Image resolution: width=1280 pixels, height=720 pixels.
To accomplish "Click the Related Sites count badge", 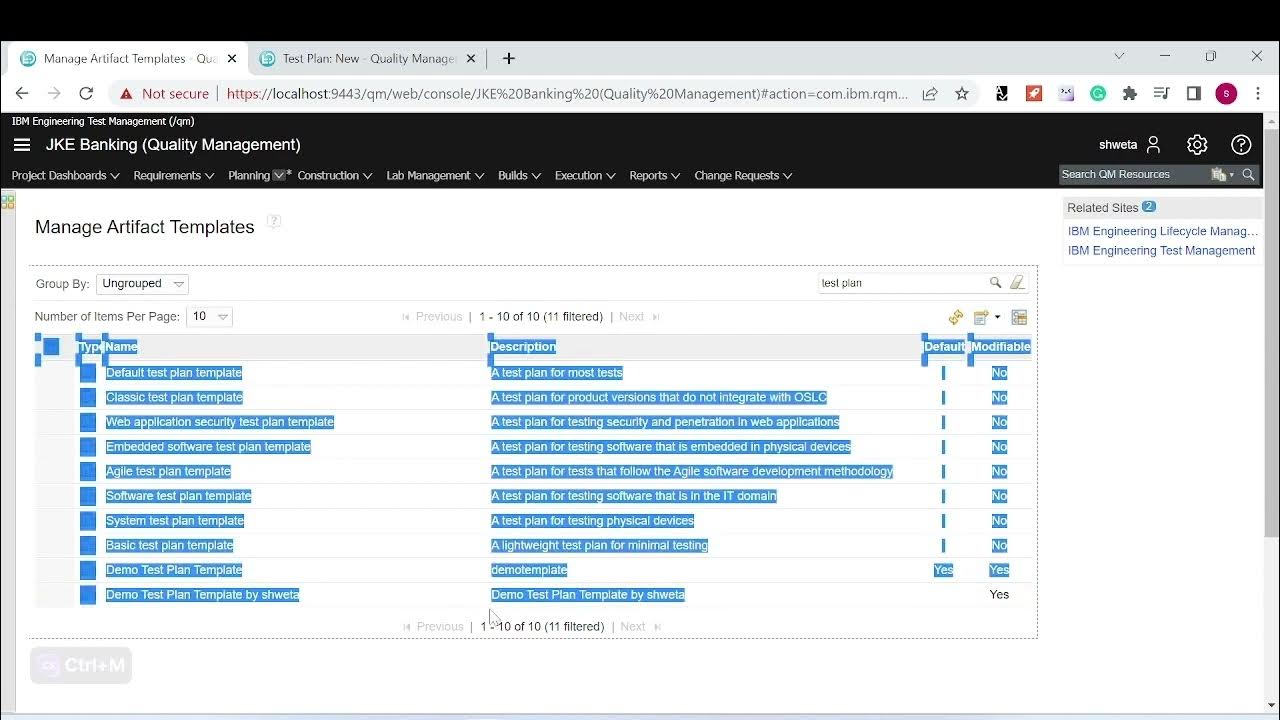I will [x=1149, y=207].
